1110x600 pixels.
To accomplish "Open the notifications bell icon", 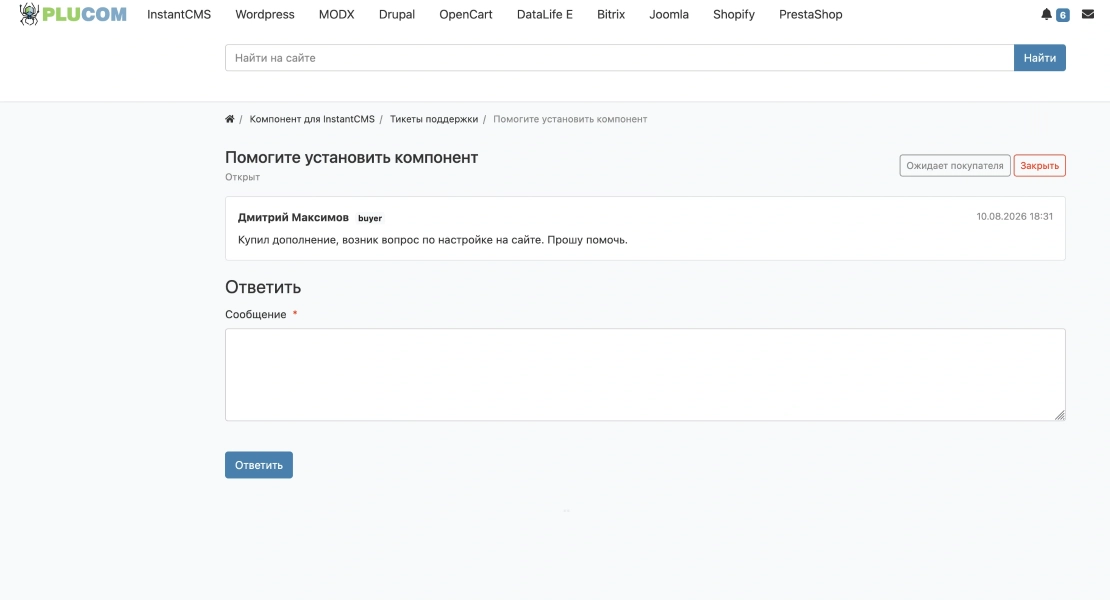I will (x=1046, y=14).
